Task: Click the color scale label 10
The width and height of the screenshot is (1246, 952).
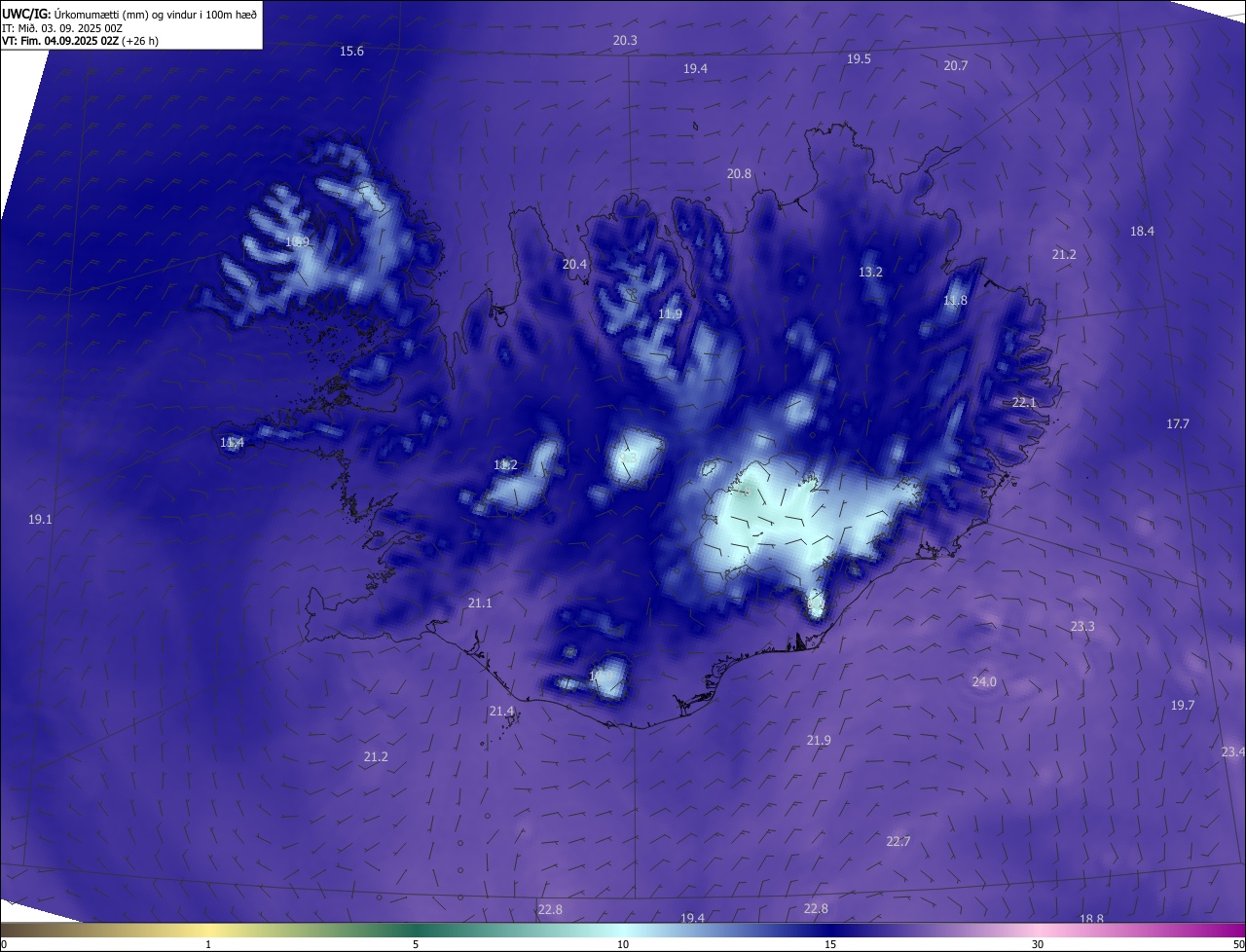Action: pyautogui.click(x=623, y=944)
